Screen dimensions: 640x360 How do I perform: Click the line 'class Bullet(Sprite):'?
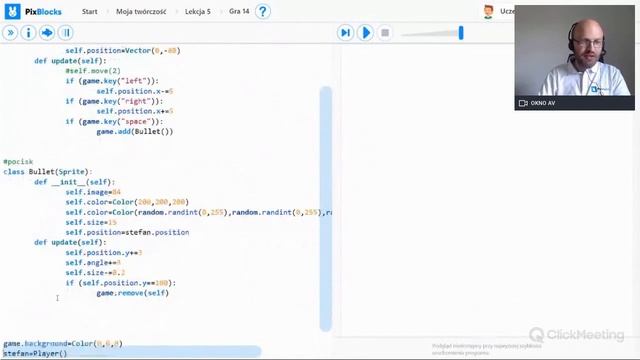pos(48,172)
